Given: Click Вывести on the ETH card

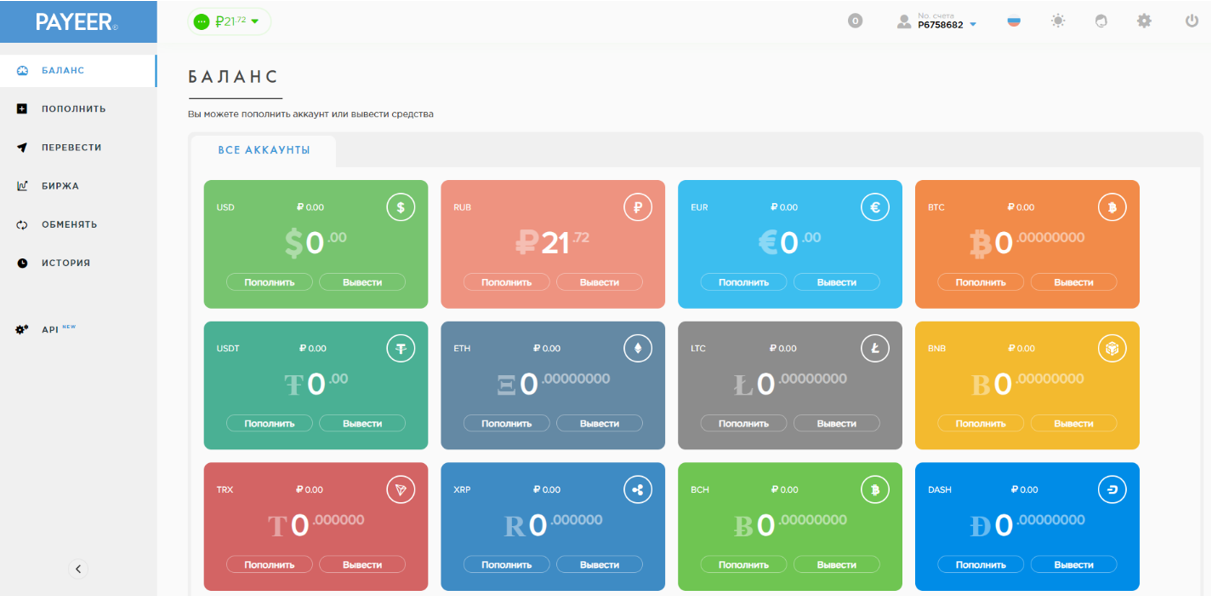Looking at the screenshot, I should [x=599, y=424].
